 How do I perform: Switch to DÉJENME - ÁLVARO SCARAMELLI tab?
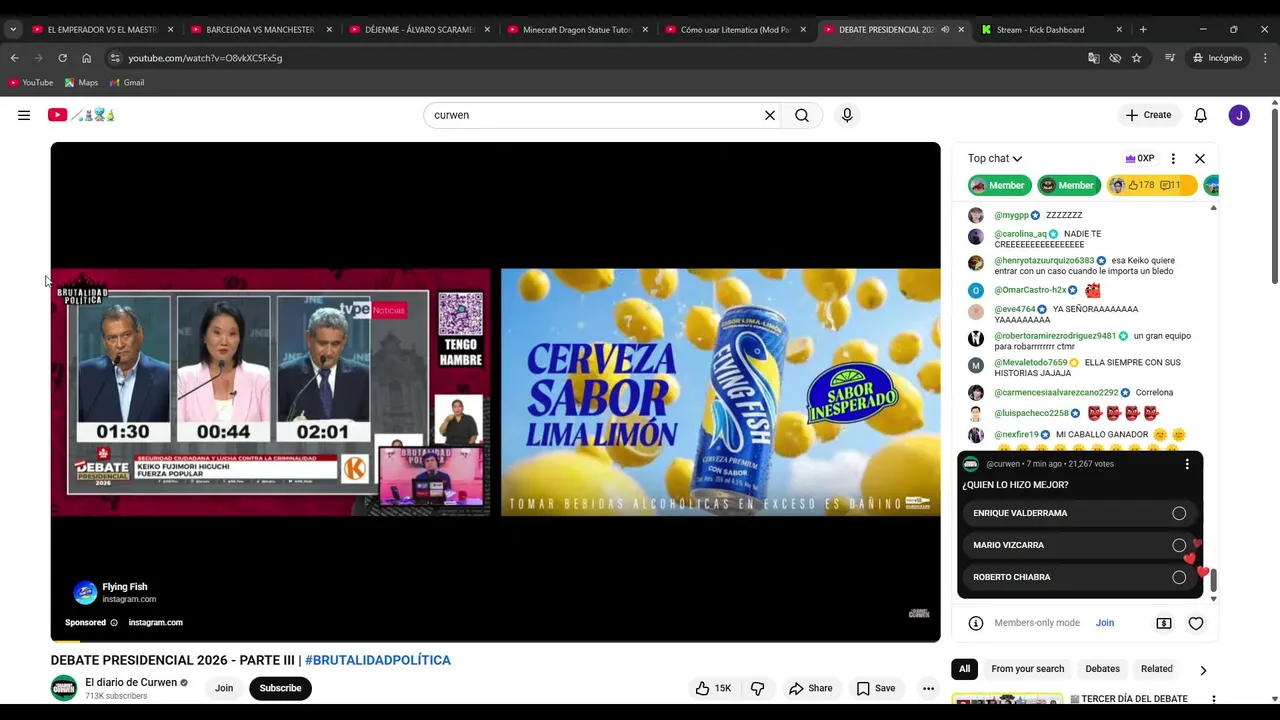(420, 30)
